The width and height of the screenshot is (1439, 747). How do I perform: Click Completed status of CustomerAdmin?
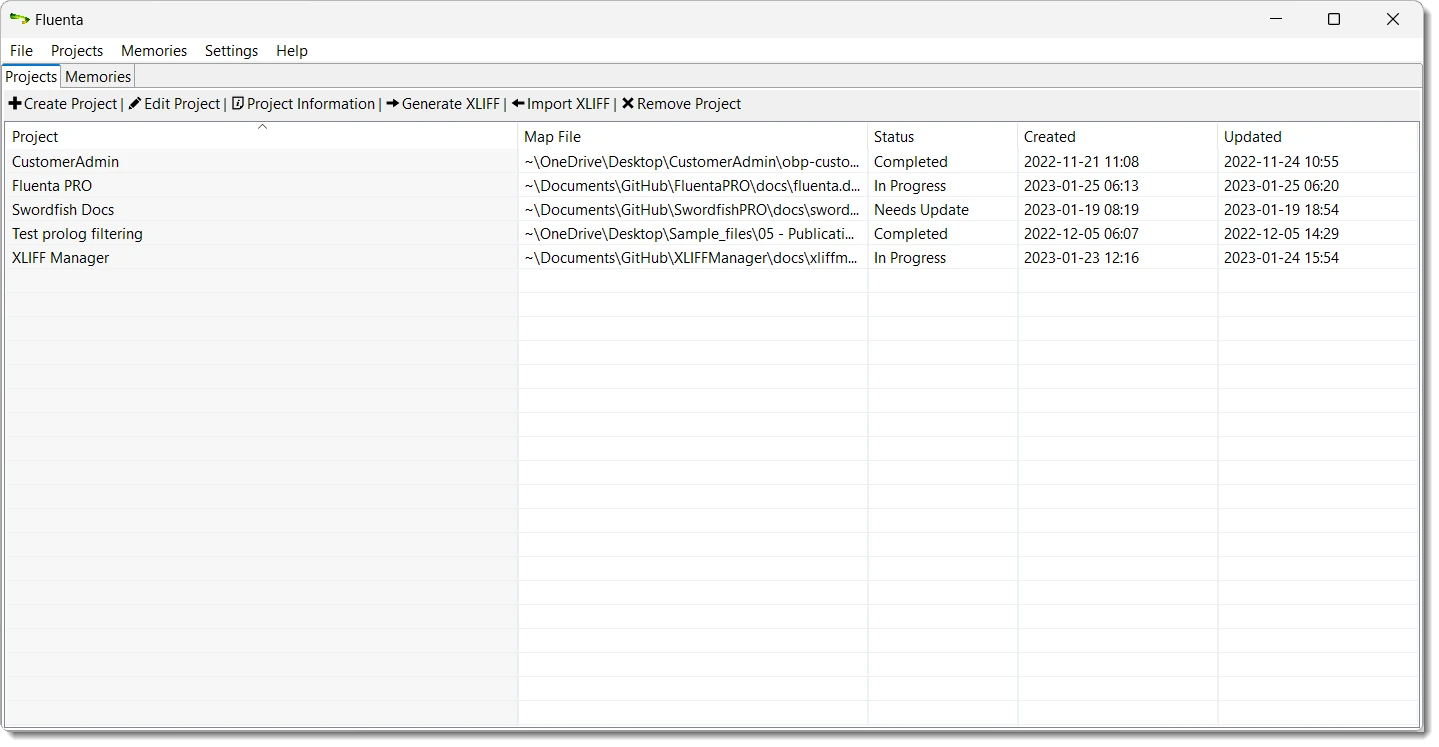click(x=910, y=162)
